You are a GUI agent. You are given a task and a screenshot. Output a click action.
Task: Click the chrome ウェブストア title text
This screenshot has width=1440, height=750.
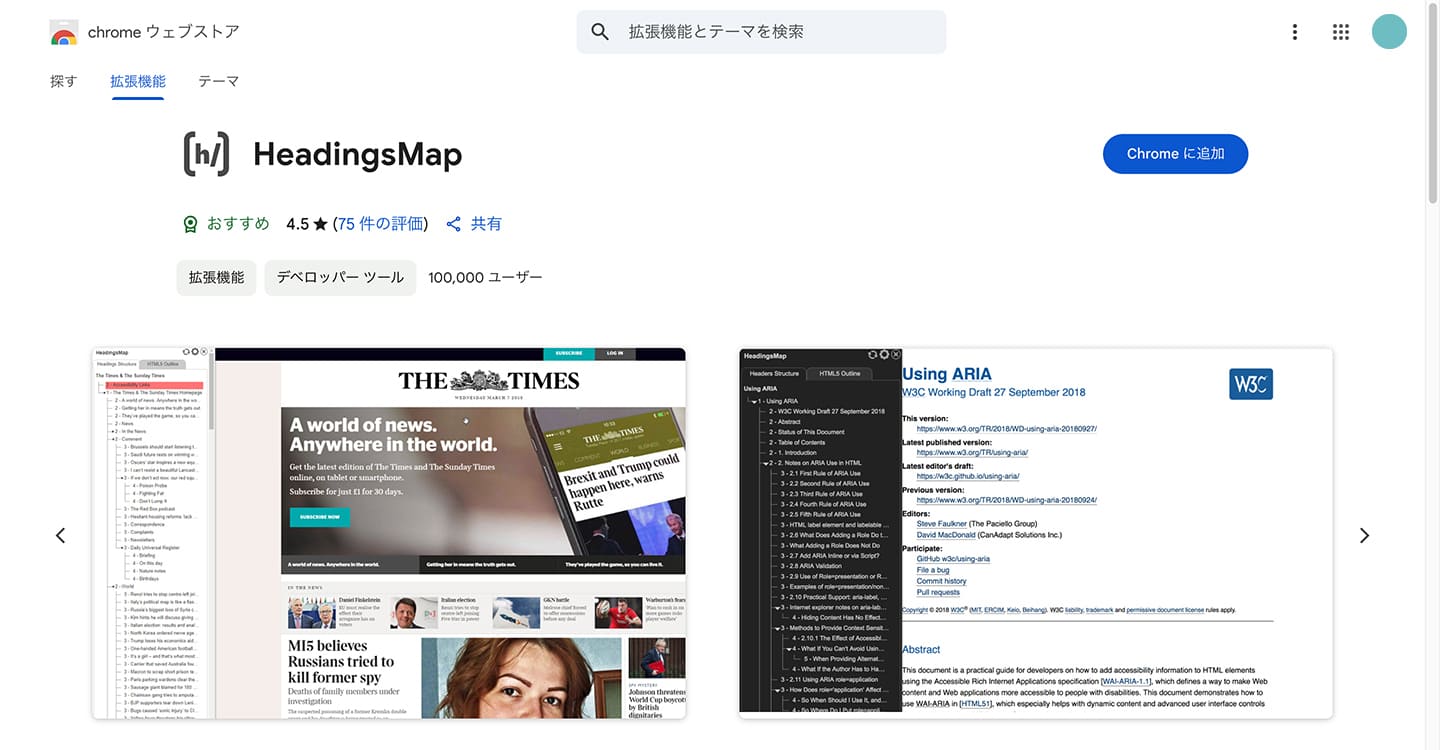pyautogui.click(x=164, y=32)
